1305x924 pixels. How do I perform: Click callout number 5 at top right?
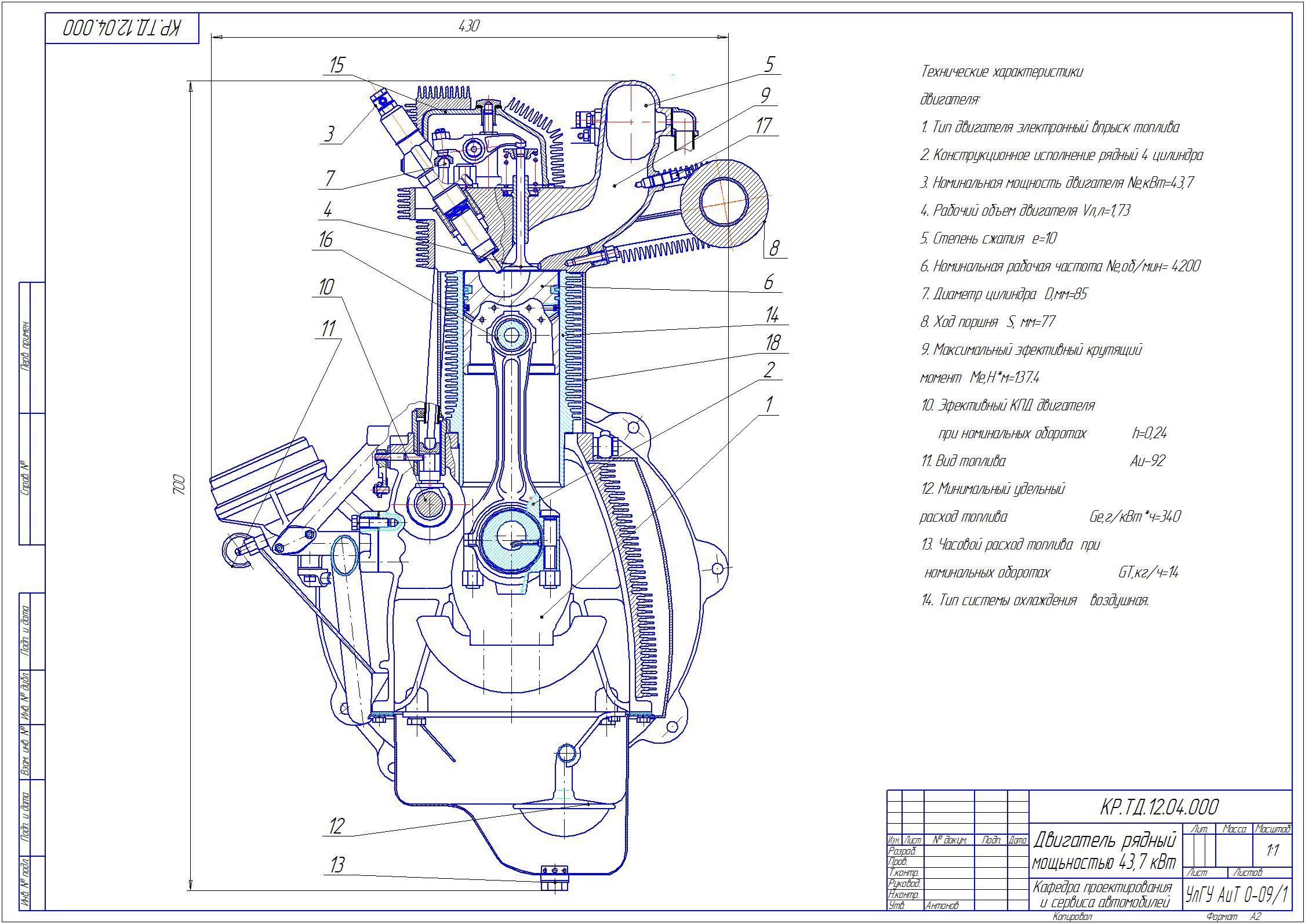[x=769, y=64]
